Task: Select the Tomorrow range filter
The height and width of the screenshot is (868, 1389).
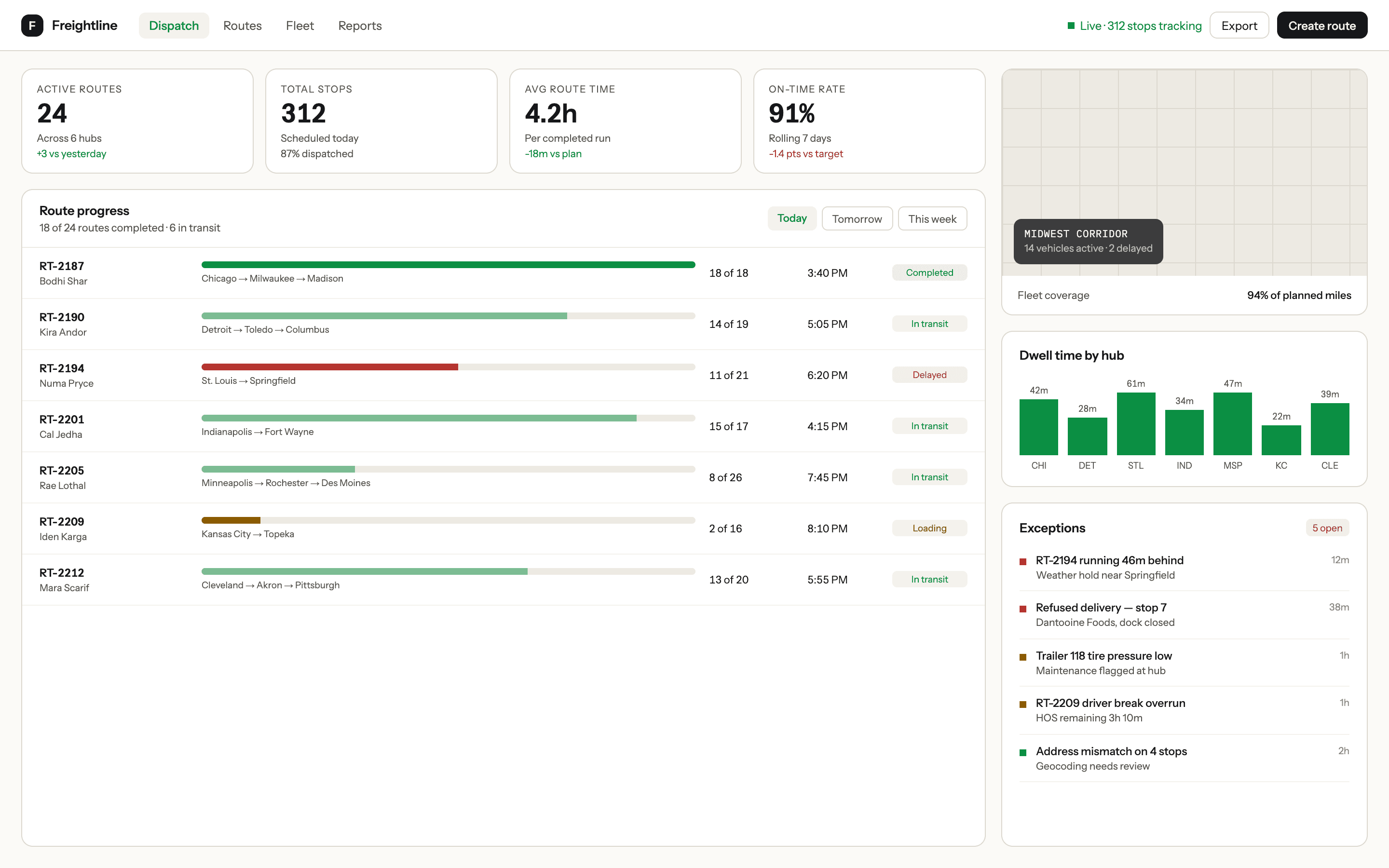Action: coord(857,219)
